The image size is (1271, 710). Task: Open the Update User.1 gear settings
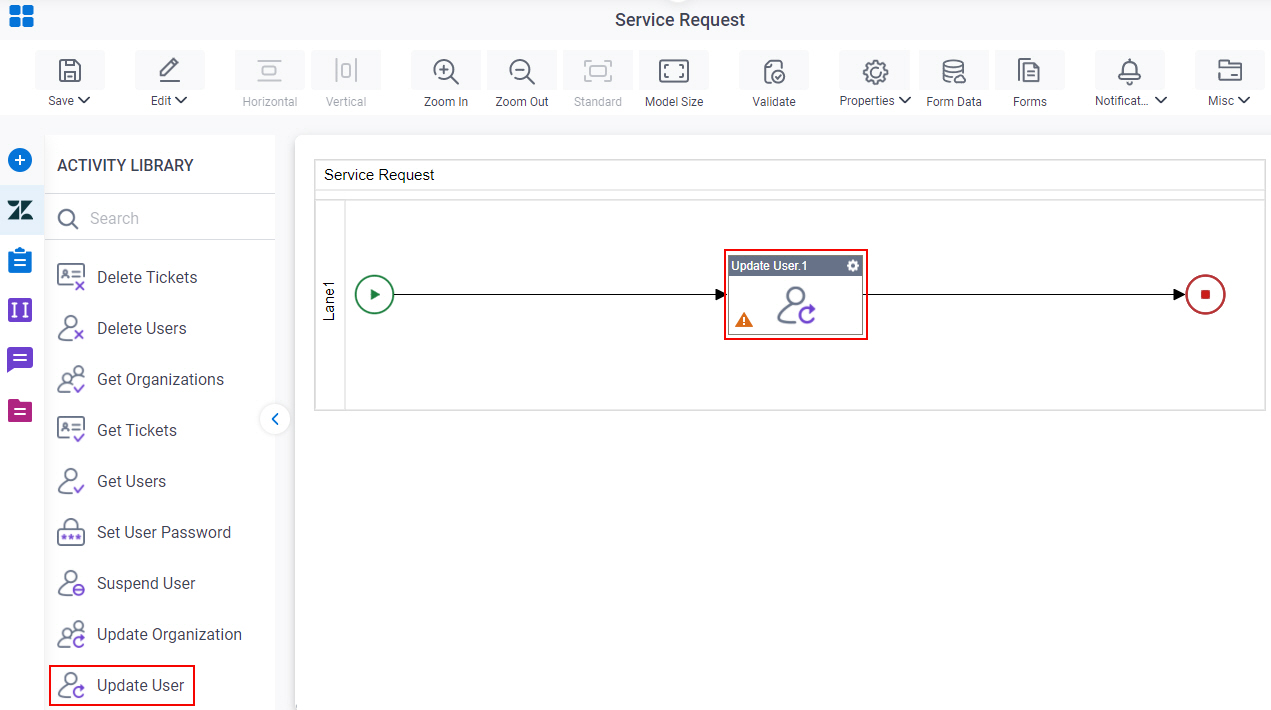pyautogui.click(x=853, y=265)
